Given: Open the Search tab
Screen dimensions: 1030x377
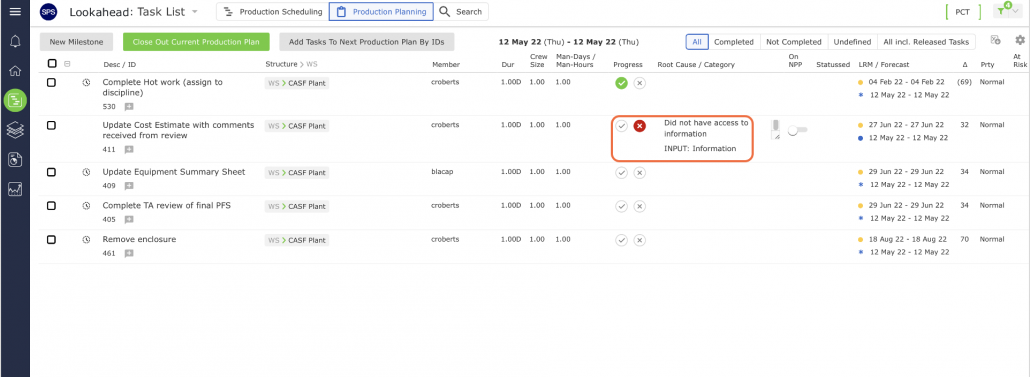Looking at the screenshot, I should click(461, 12).
